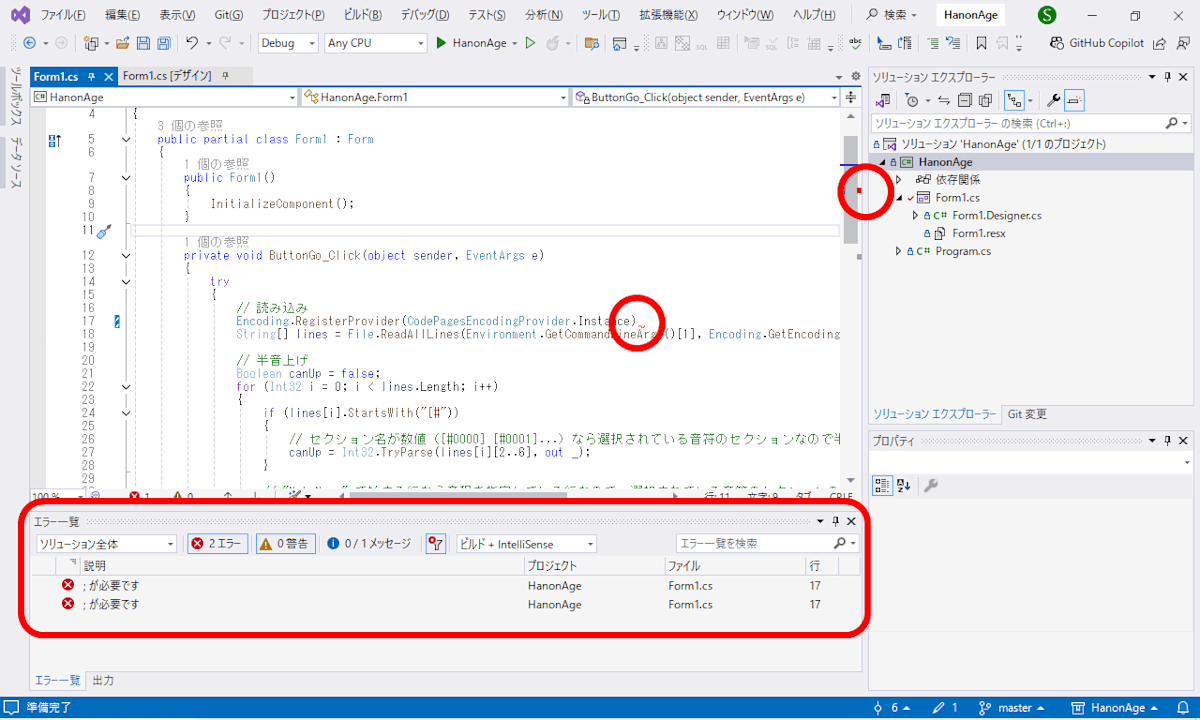Click the uncomment selection icon
Image resolution: width=1200 pixels, height=720 pixels.
click(951, 43)
